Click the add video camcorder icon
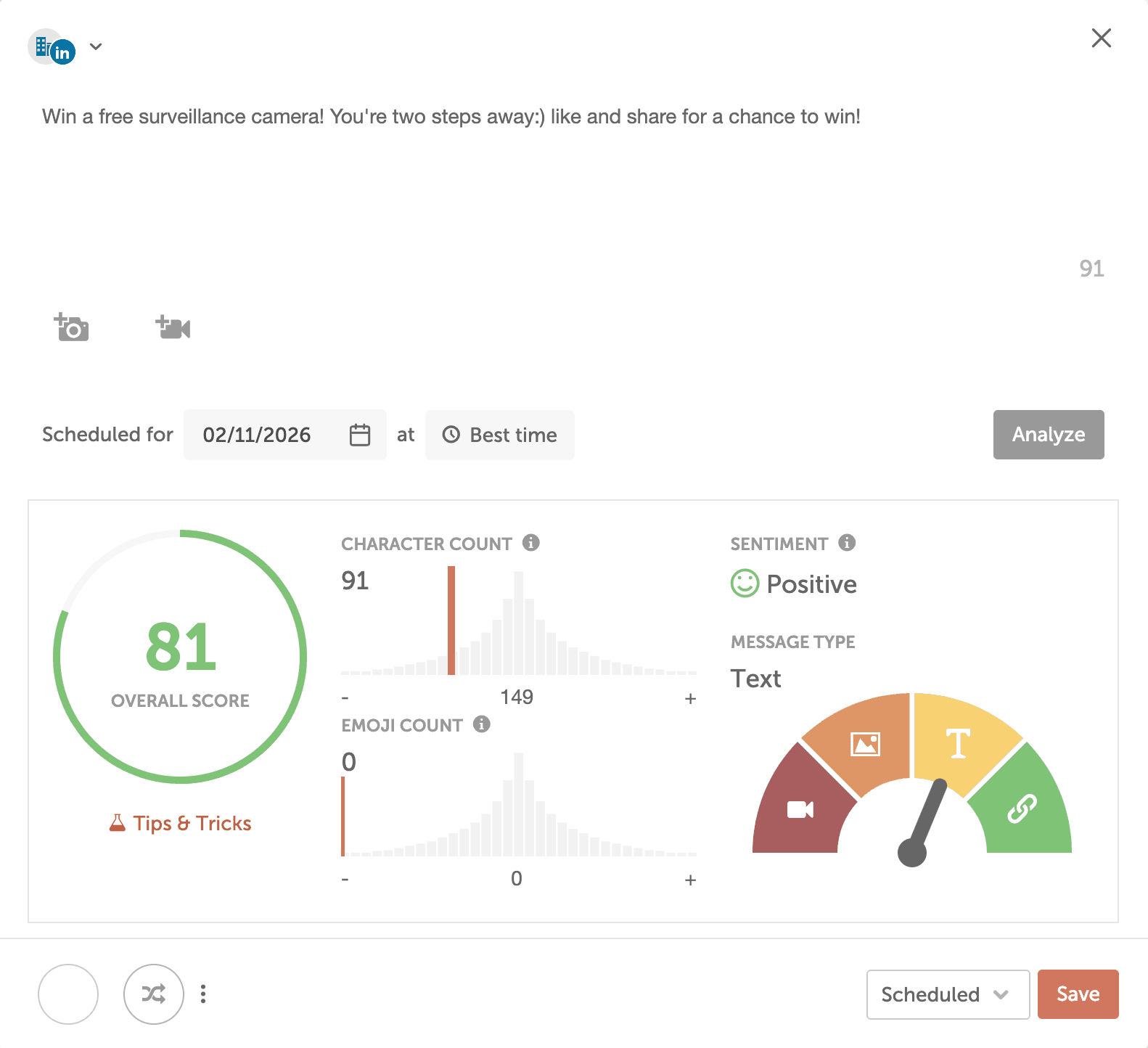 pos(173,327)
